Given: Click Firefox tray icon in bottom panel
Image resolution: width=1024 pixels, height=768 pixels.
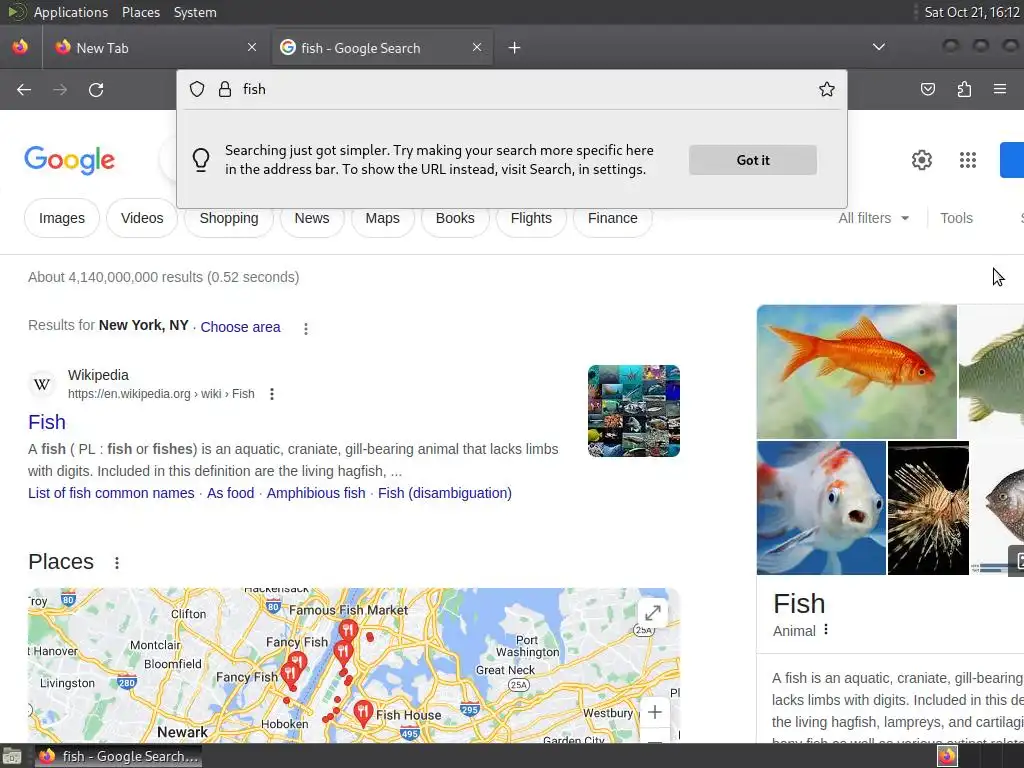Looking at the screenshot, I should [x=946, y=756].
